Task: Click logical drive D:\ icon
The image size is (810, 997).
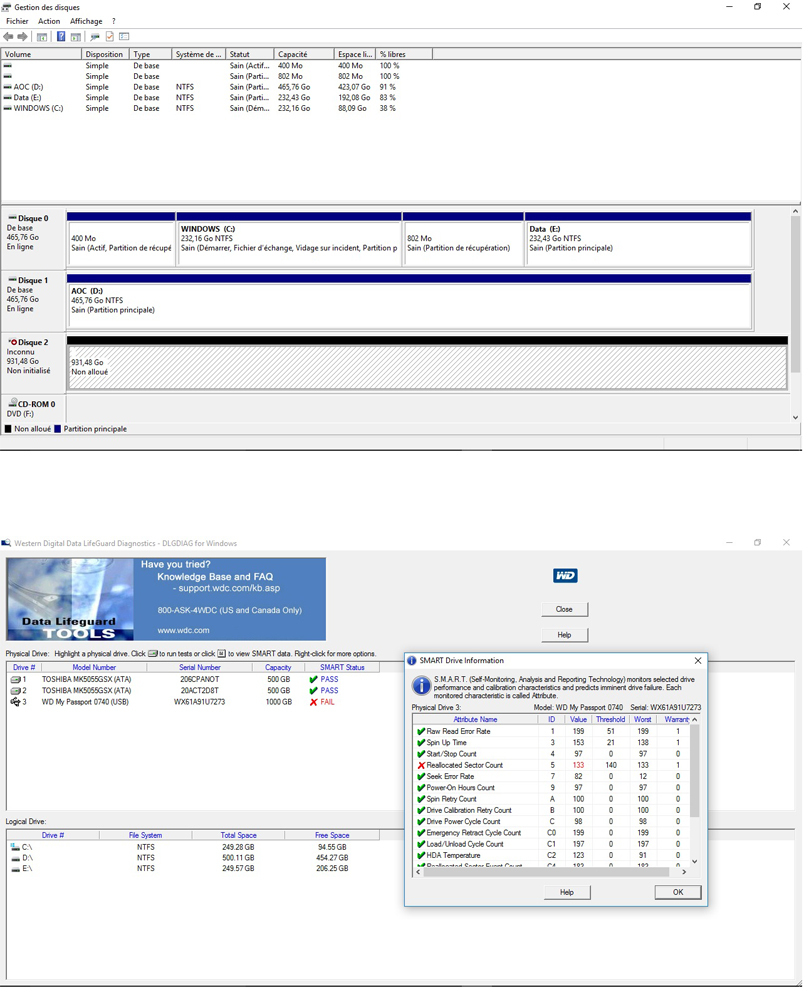Action: point(15,859)
